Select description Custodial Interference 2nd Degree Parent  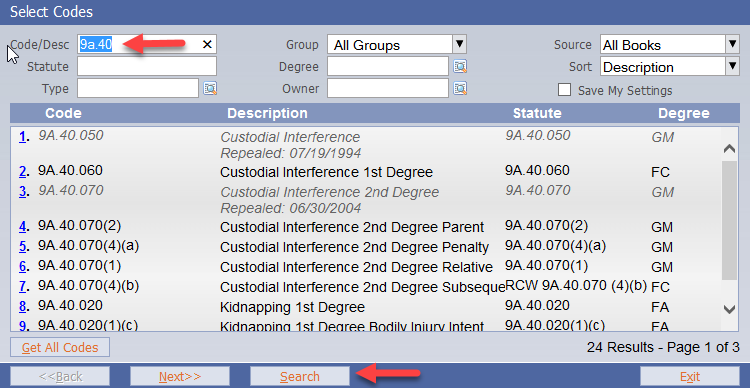[x=352, y=227]
